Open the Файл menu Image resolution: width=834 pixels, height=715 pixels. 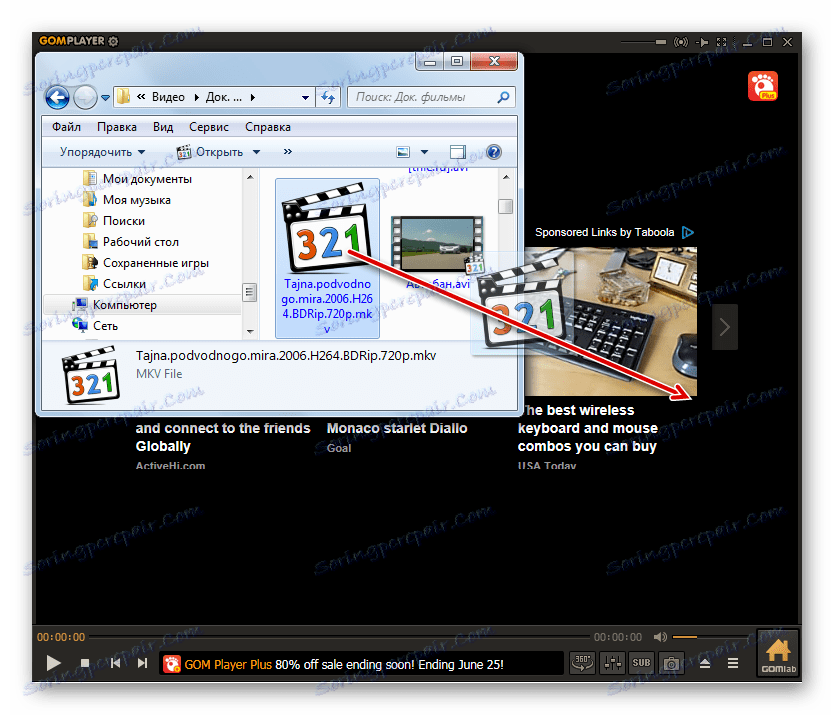point(66,127)
